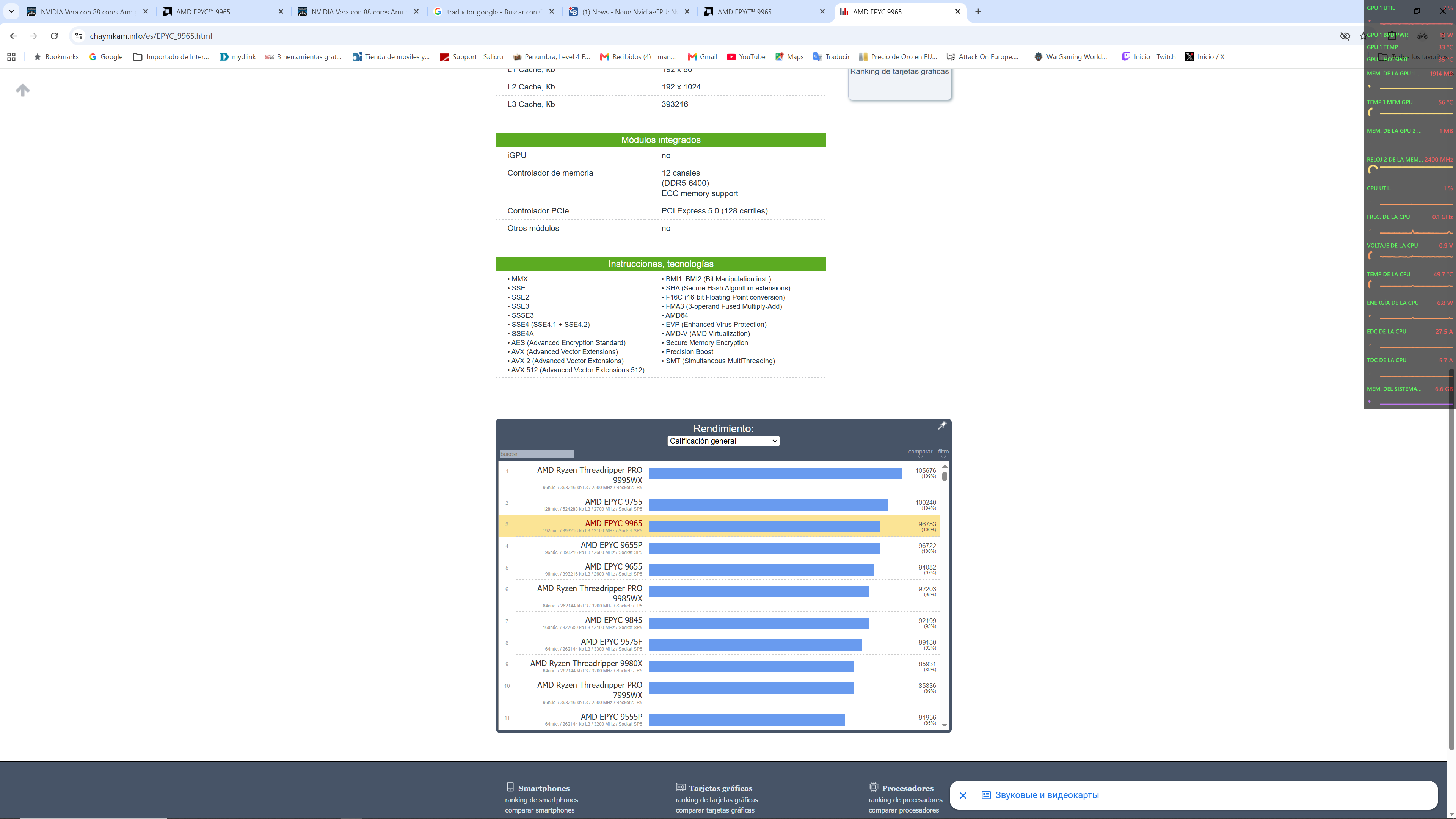This screenshot has height=819, width=1456.
Task: Open footer link ranking de tarjetas gráficas
Action: [717, 800]
